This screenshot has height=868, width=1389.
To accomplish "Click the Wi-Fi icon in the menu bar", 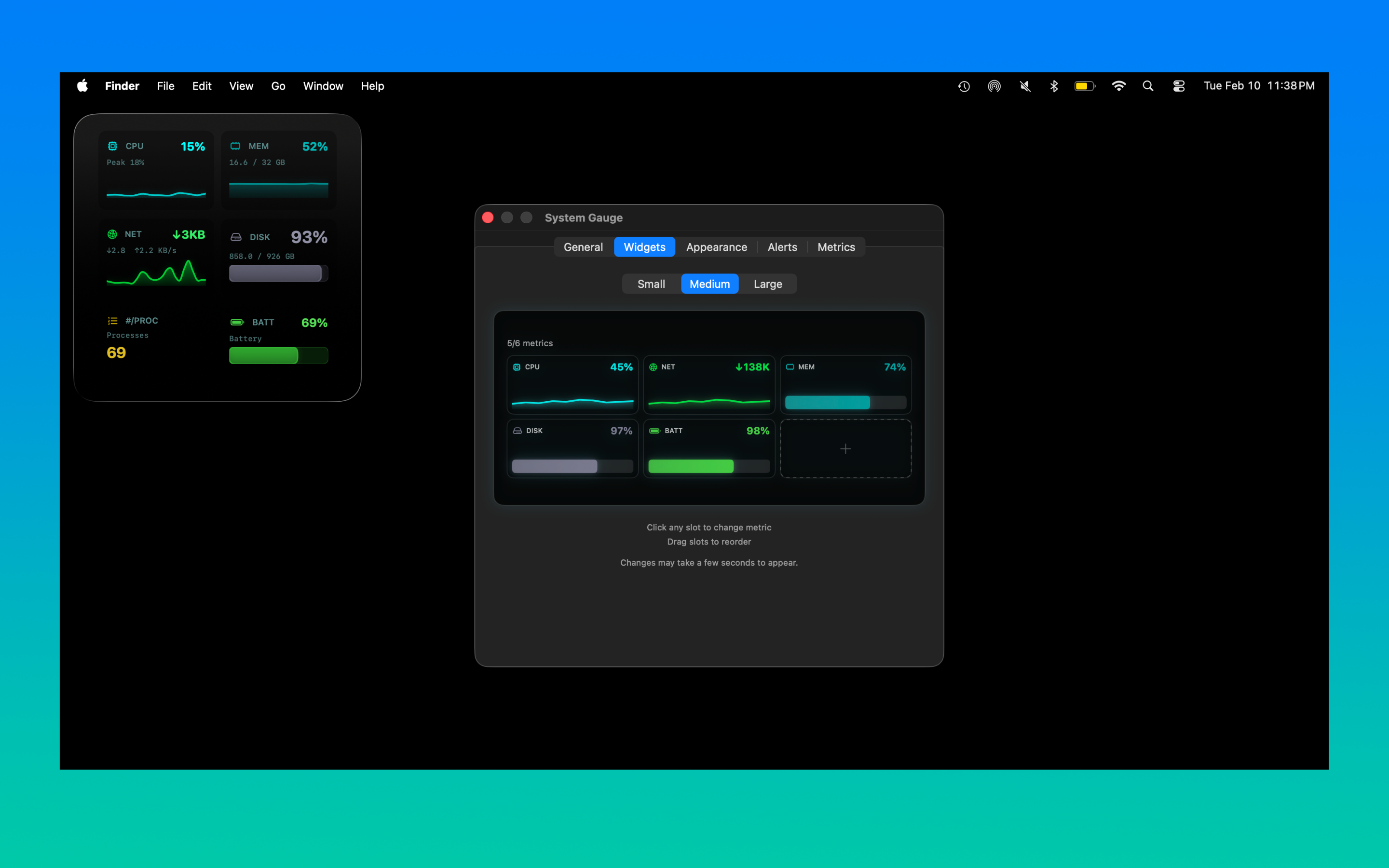I will [1118, 85].
